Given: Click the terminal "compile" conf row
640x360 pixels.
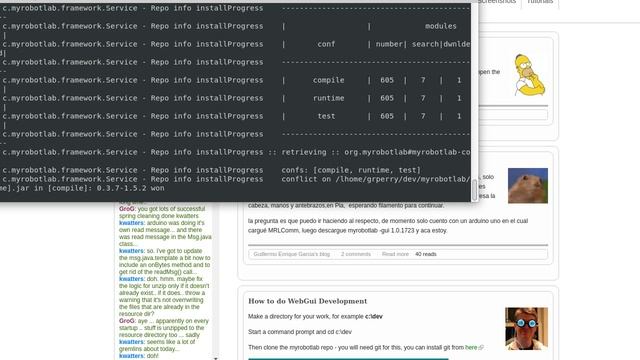Looking at the screenshot, I should pos(236,80).
